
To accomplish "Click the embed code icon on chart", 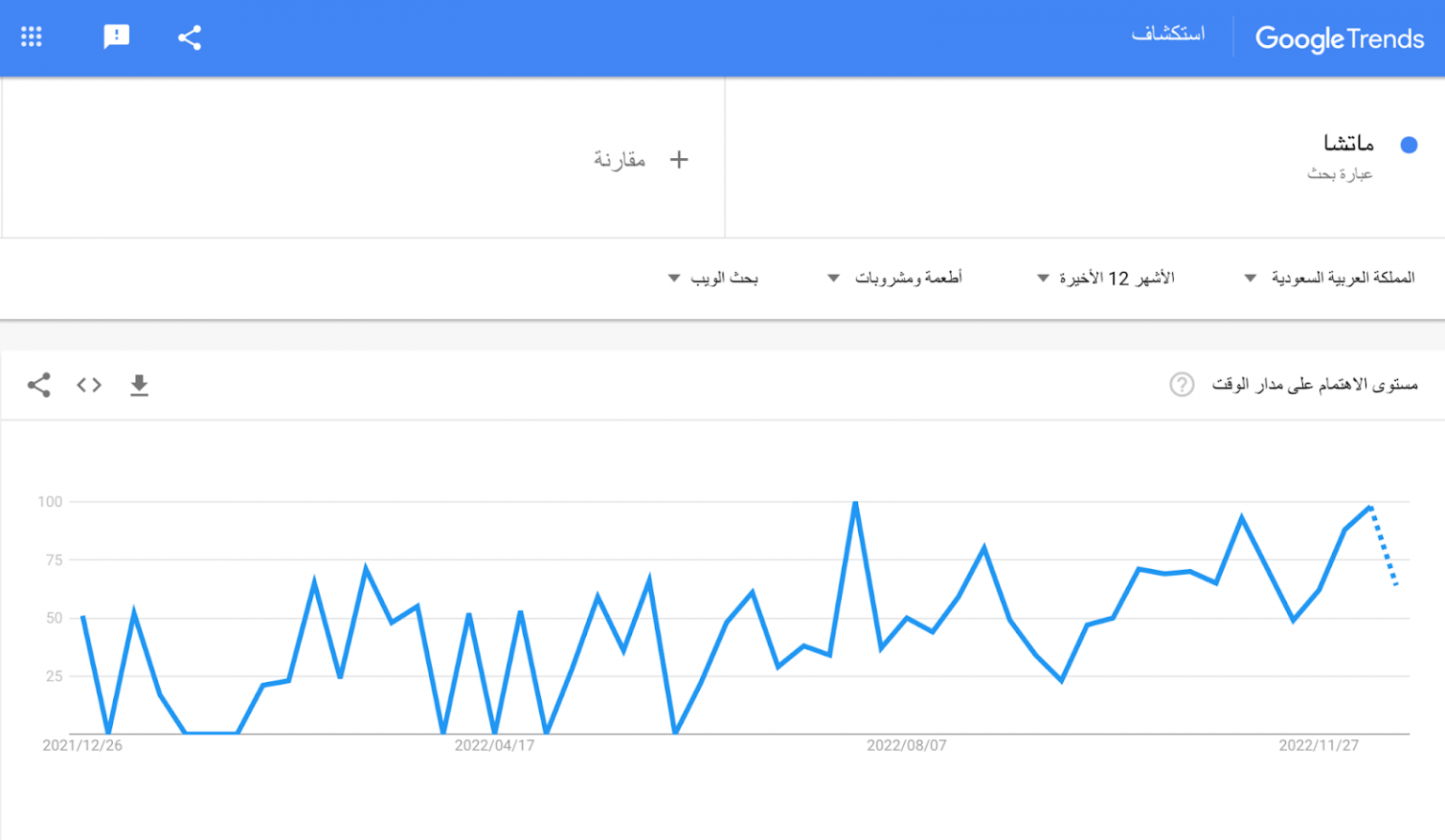I will [x=89, y=385].
